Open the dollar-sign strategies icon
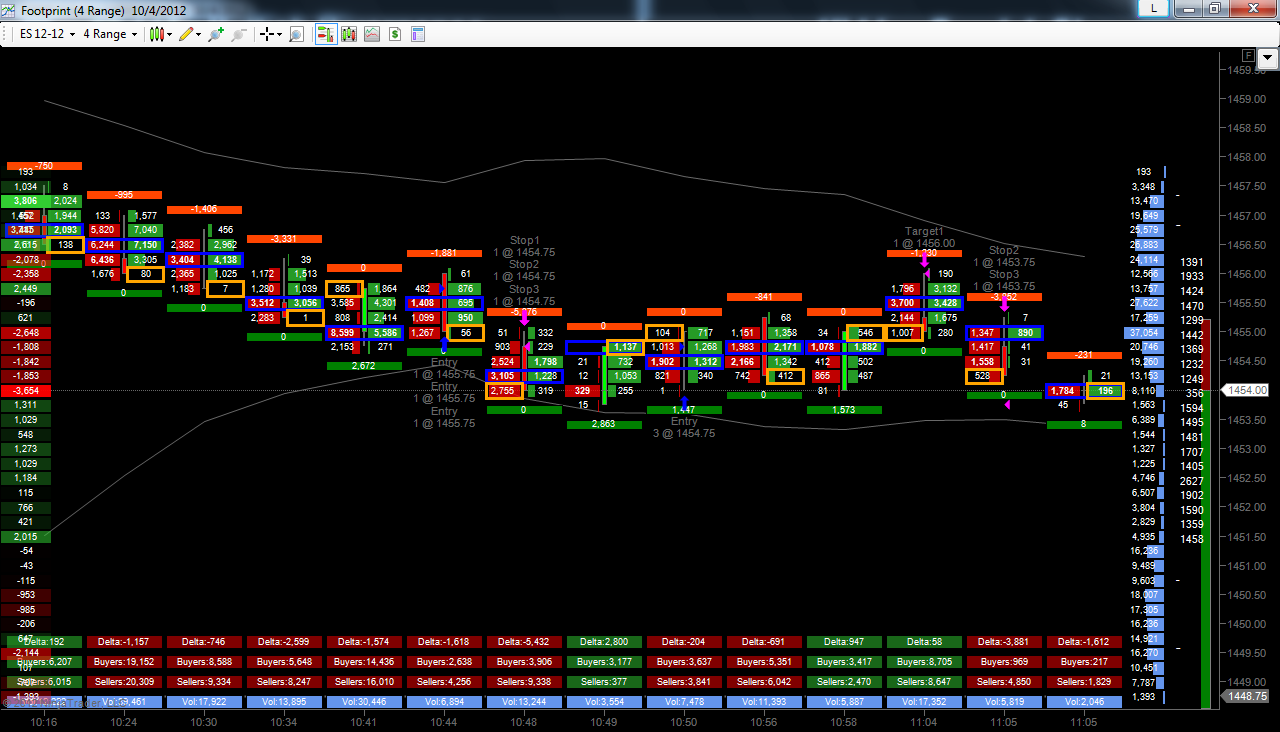Viewport: 1280px width, 732px height. click(x=395, y=34)
